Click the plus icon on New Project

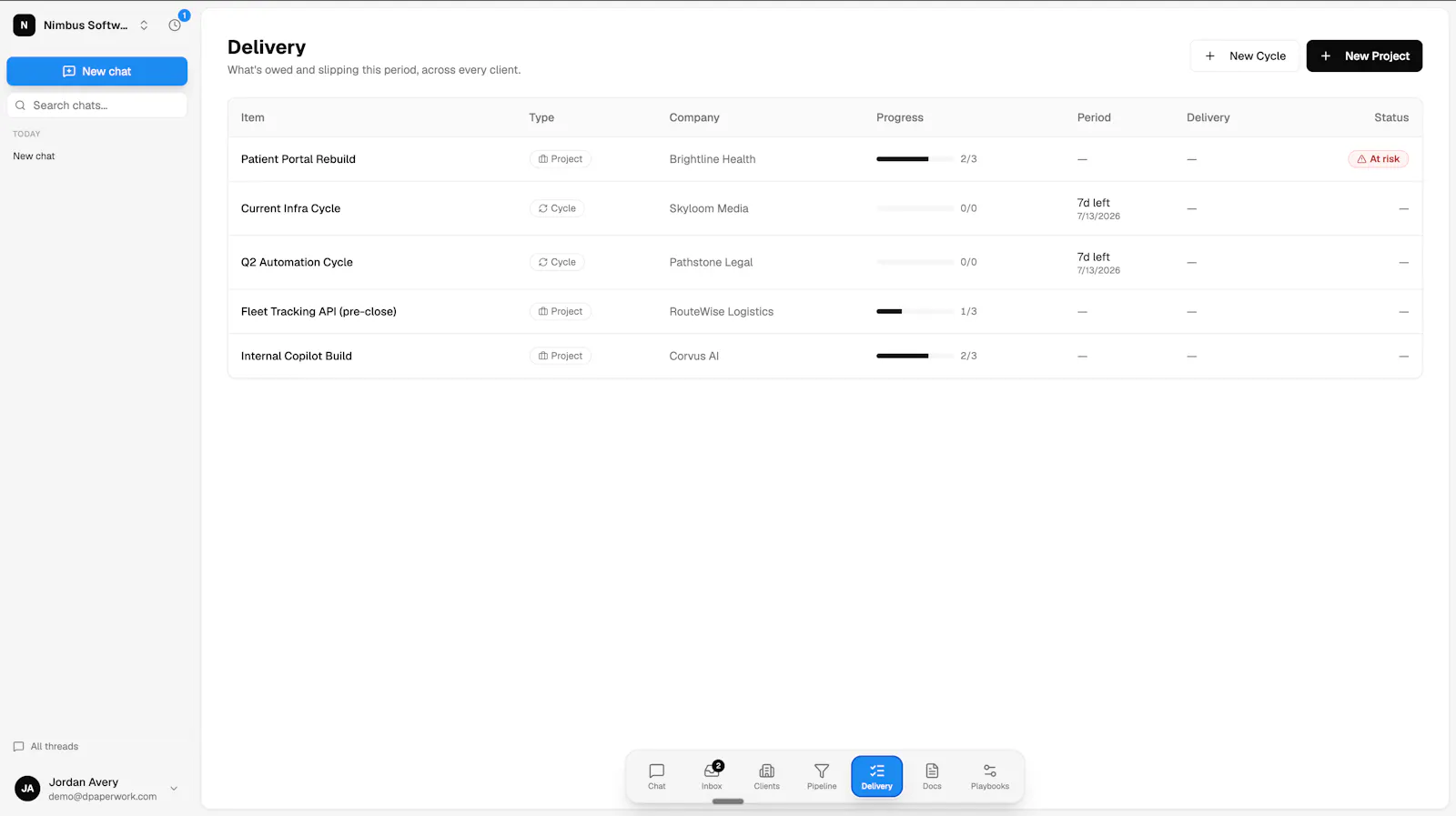pyautogui.click(x=1326, y=55)
